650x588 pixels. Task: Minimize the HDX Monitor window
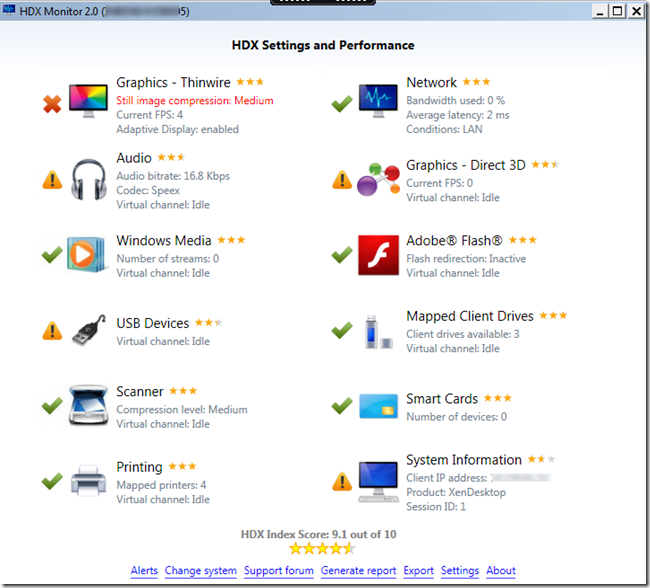click(x=600, y=11)
